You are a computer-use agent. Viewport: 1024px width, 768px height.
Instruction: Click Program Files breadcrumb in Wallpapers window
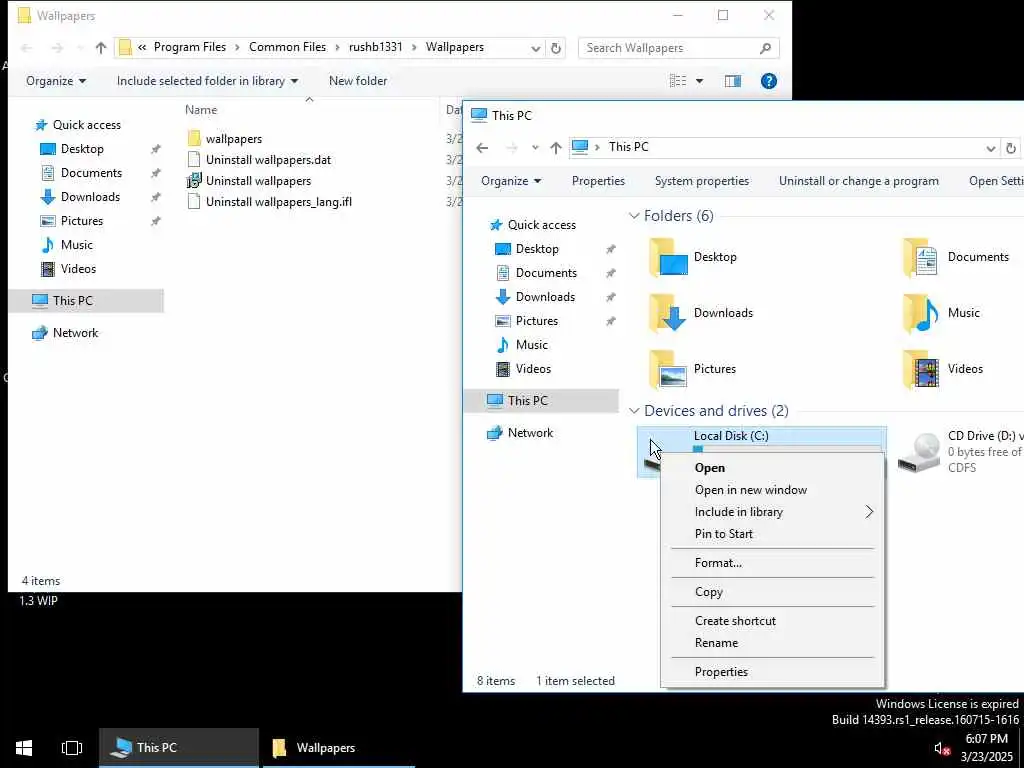click(189, 47)
